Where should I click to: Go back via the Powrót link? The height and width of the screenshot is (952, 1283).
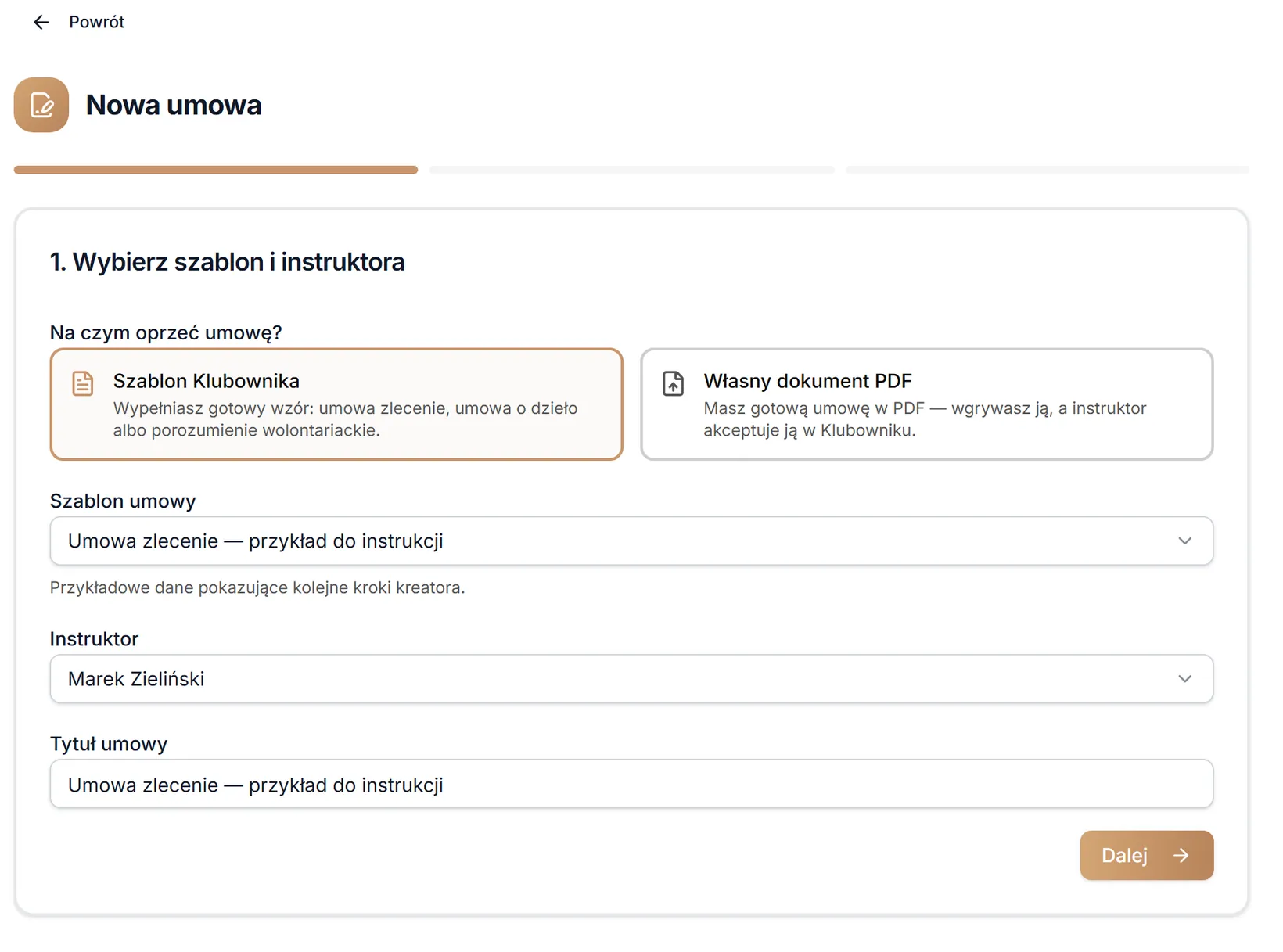pos(96,23)
